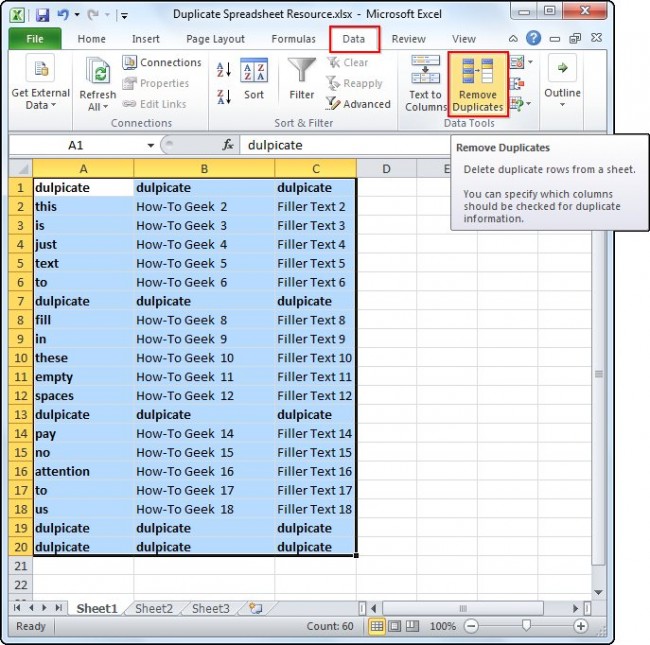Expand the What-If Analysis dropdown arrow
The width and height of the screenshot is (650, 645).
point(528,104)
